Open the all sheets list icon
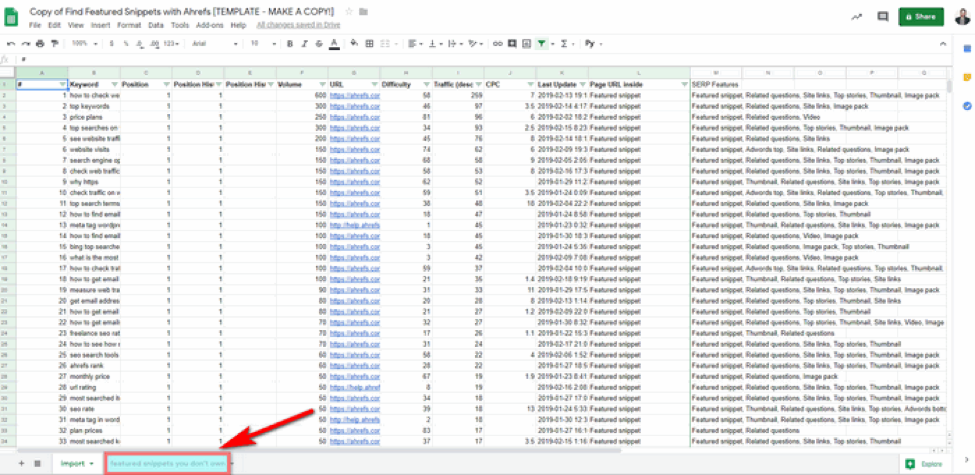The width and height of the screenshot is (975, 475). (x=38, y=463)
